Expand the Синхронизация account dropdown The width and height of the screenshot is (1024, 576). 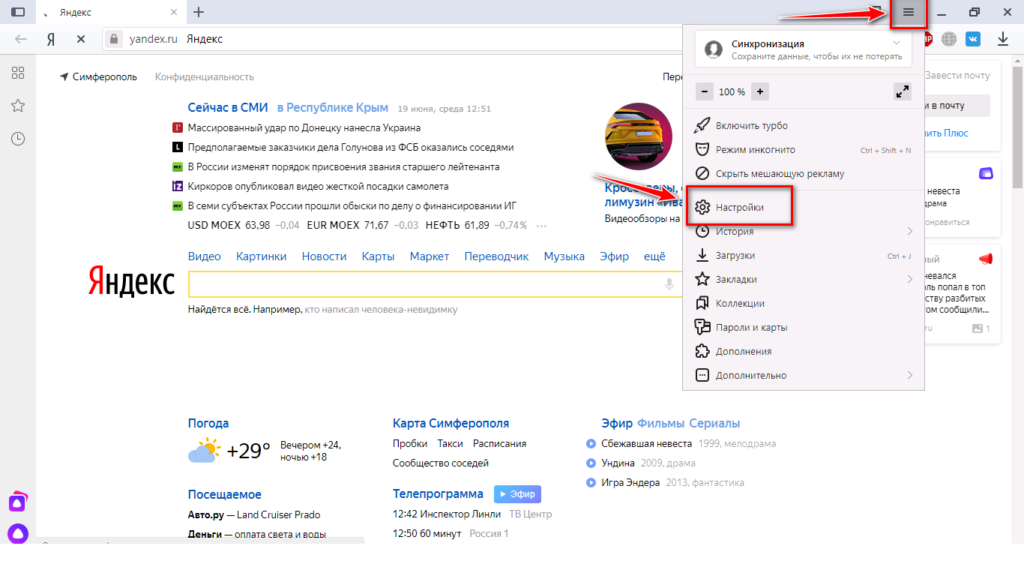(x=897, y=43)
